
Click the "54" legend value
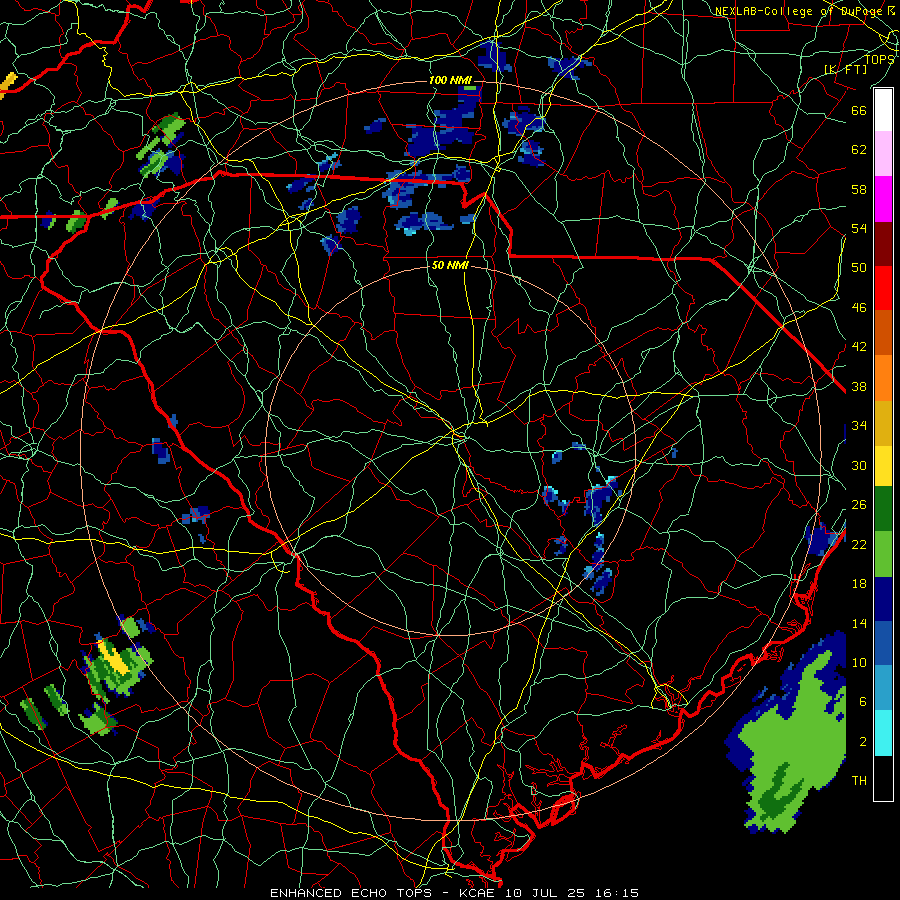point(859,228)
